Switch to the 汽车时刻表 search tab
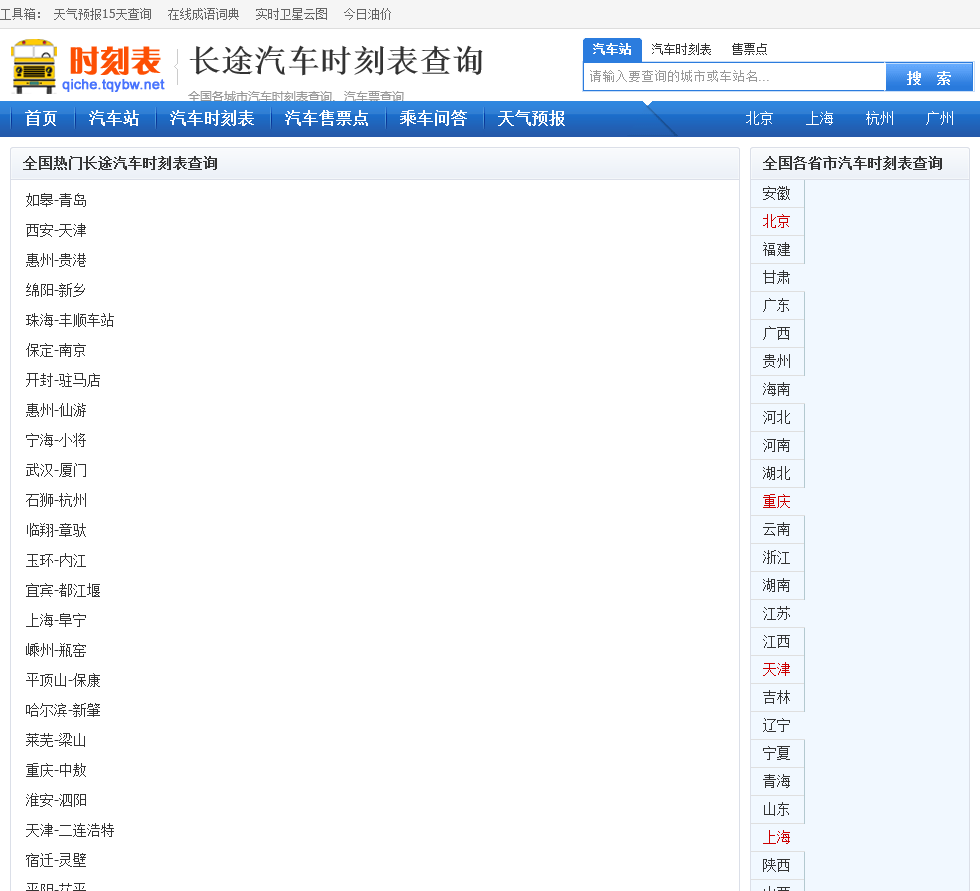980x891 pixels. click(x=681, y=49)
